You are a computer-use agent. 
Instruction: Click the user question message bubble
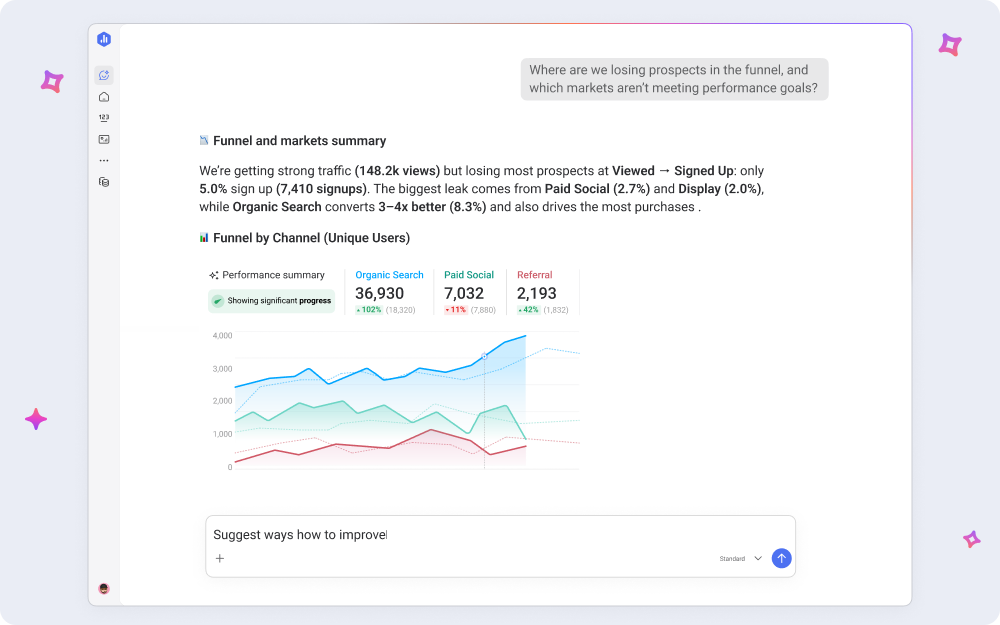[674, 79]
